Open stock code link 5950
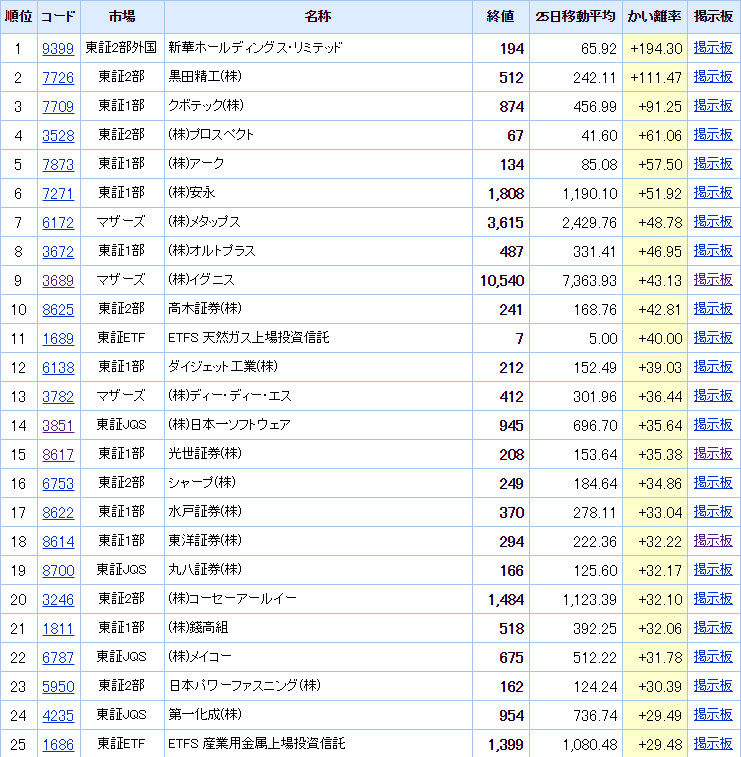The width and height of the screenshot is (741, 757). point(58,686)
